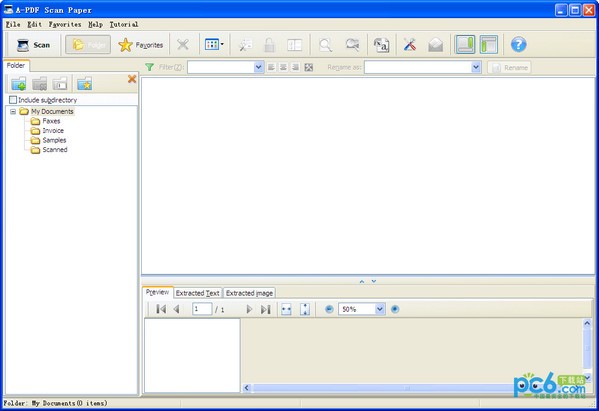Image resolution: width=599 pixels, height=411 pixels.
Task: Click the align right icon
Action: coord(295,67)
